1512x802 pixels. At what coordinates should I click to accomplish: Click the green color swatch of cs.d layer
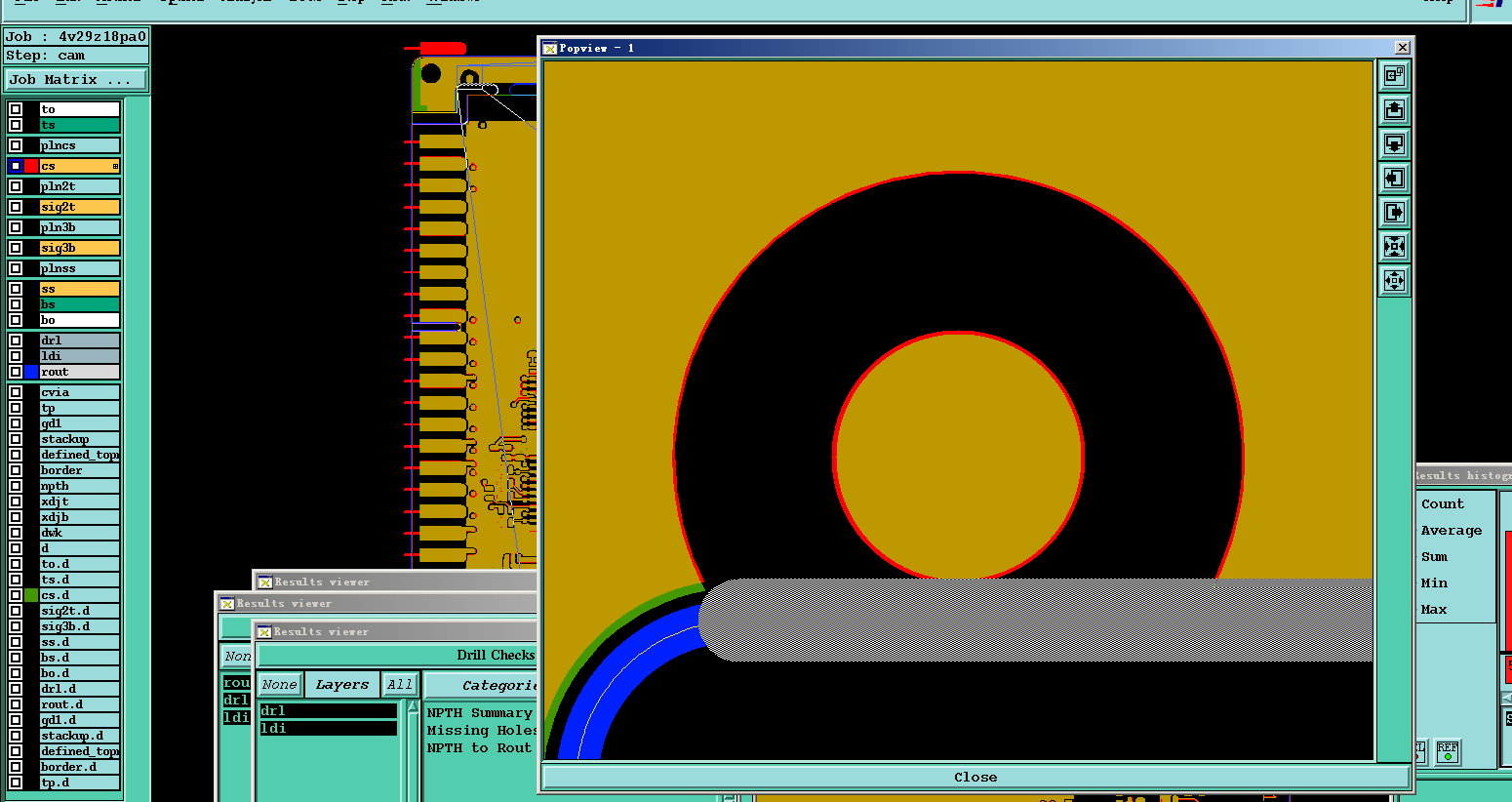(x=31, y=595)
